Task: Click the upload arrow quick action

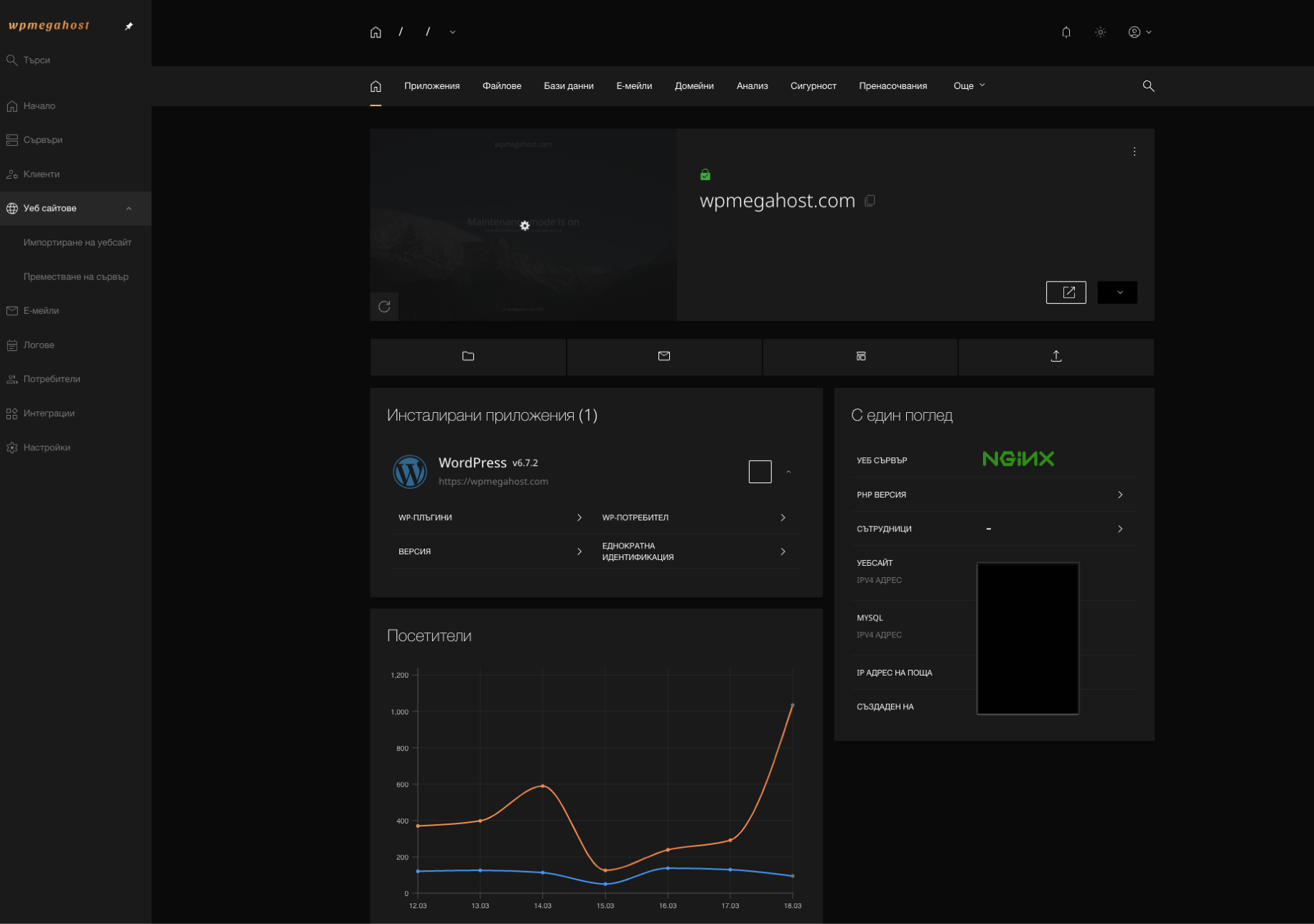Action: tap(1056, 357)
